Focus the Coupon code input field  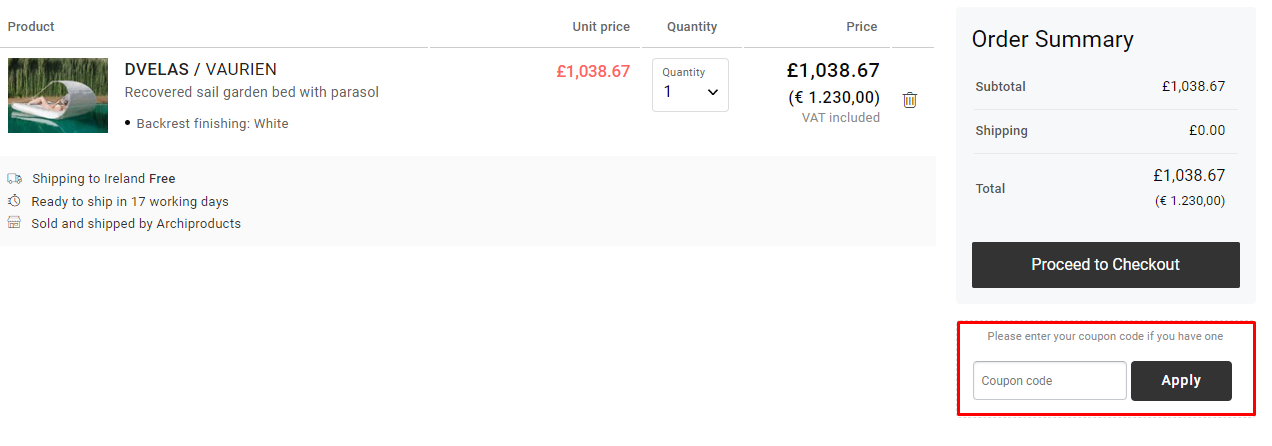coord(1050,381)
